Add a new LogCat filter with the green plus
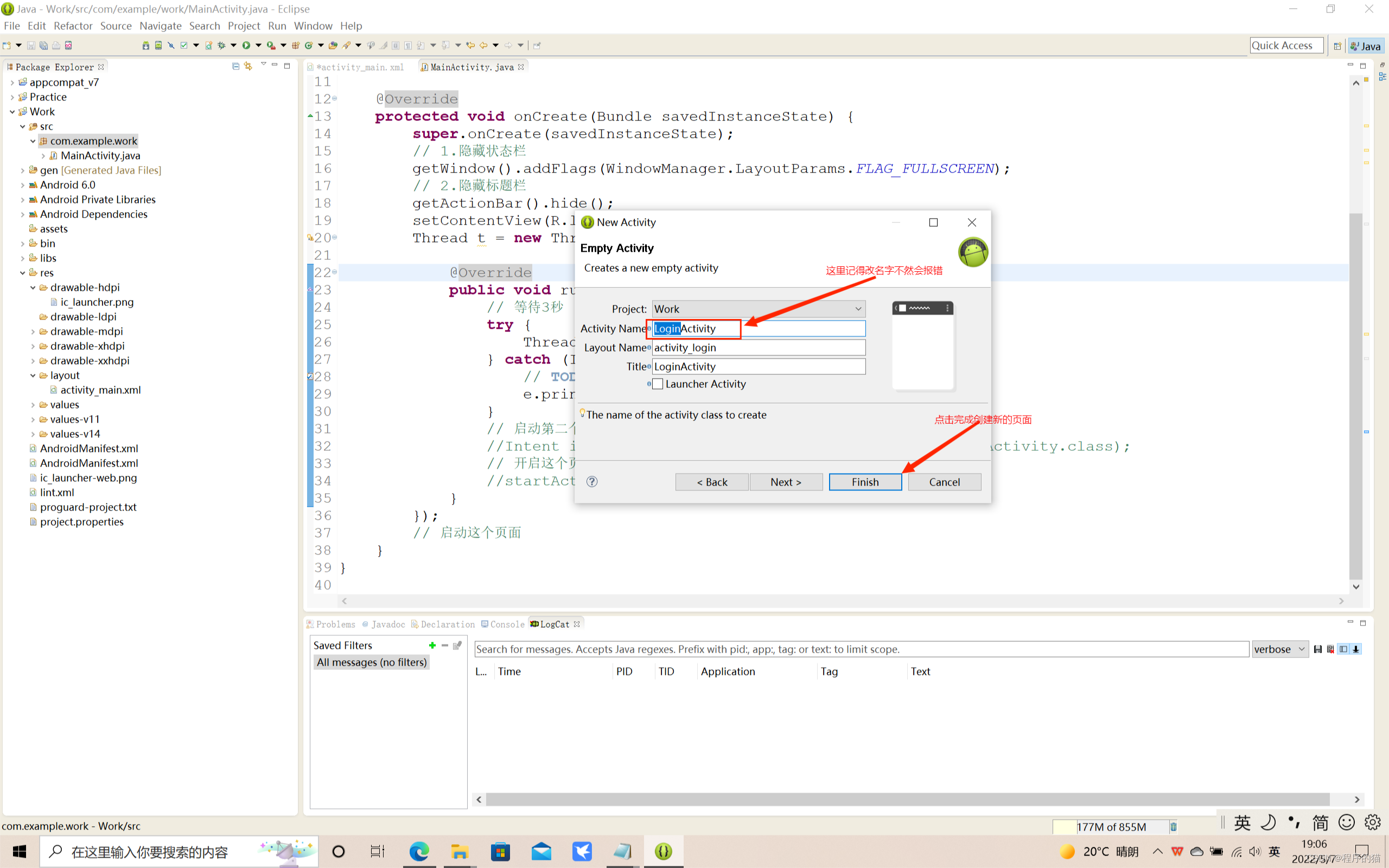The width and height of the screenshot is (1389, 868). click(x=432, y=645)
